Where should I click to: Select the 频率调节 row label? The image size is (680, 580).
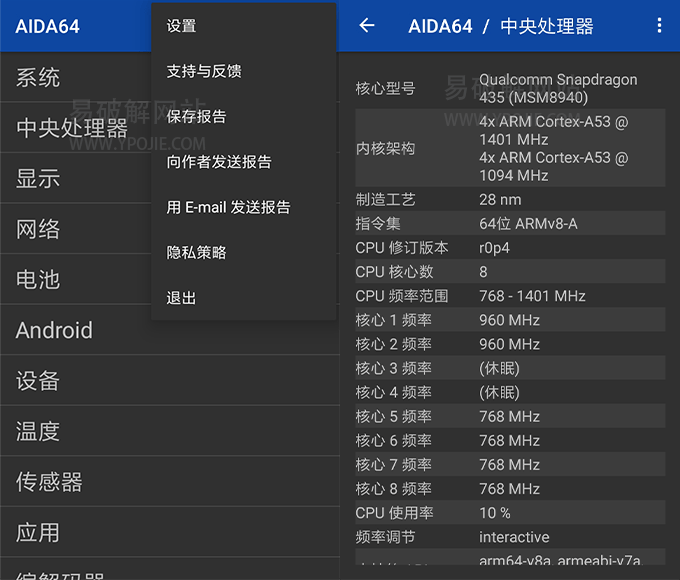pyautogui.click(x=385, y=537)
